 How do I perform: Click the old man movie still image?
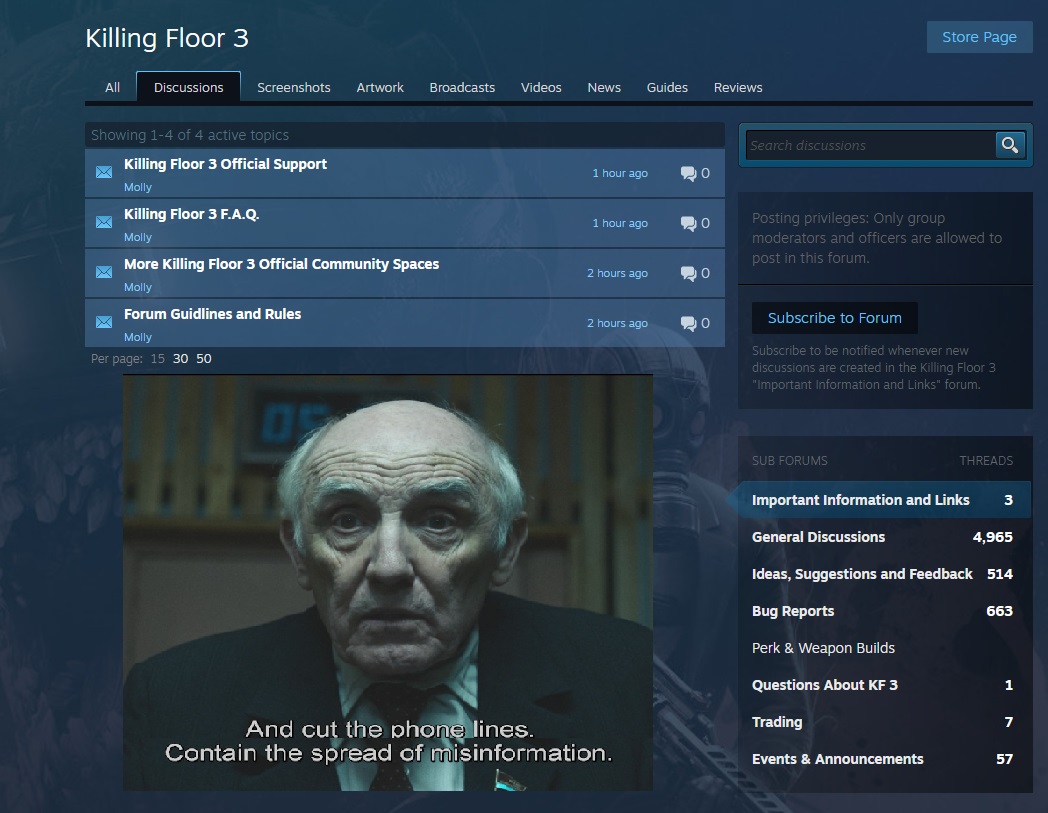pyautogui.click(x=388, y=582)
